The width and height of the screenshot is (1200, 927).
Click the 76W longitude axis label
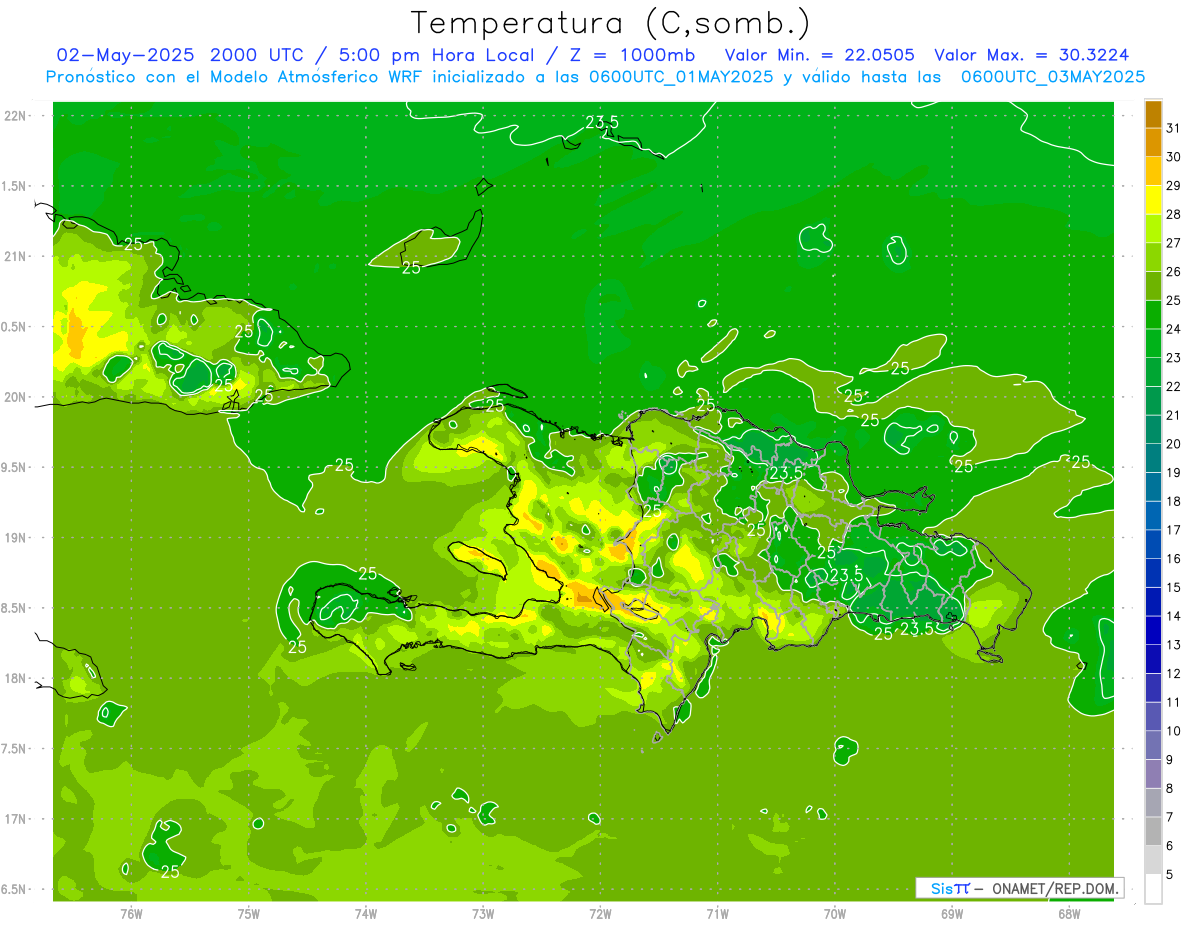pyautogui.click(x=131, y=914)
